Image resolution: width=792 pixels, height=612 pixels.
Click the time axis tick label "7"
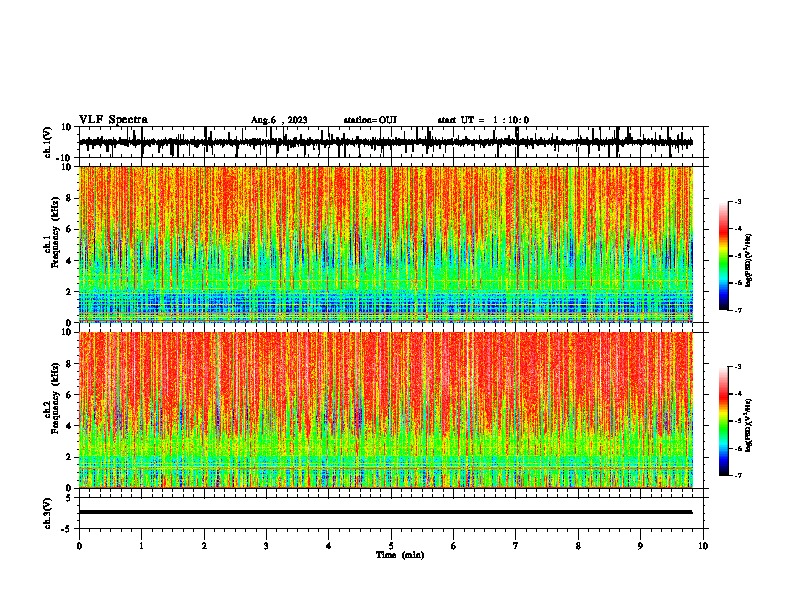click(x=516, y=546)
